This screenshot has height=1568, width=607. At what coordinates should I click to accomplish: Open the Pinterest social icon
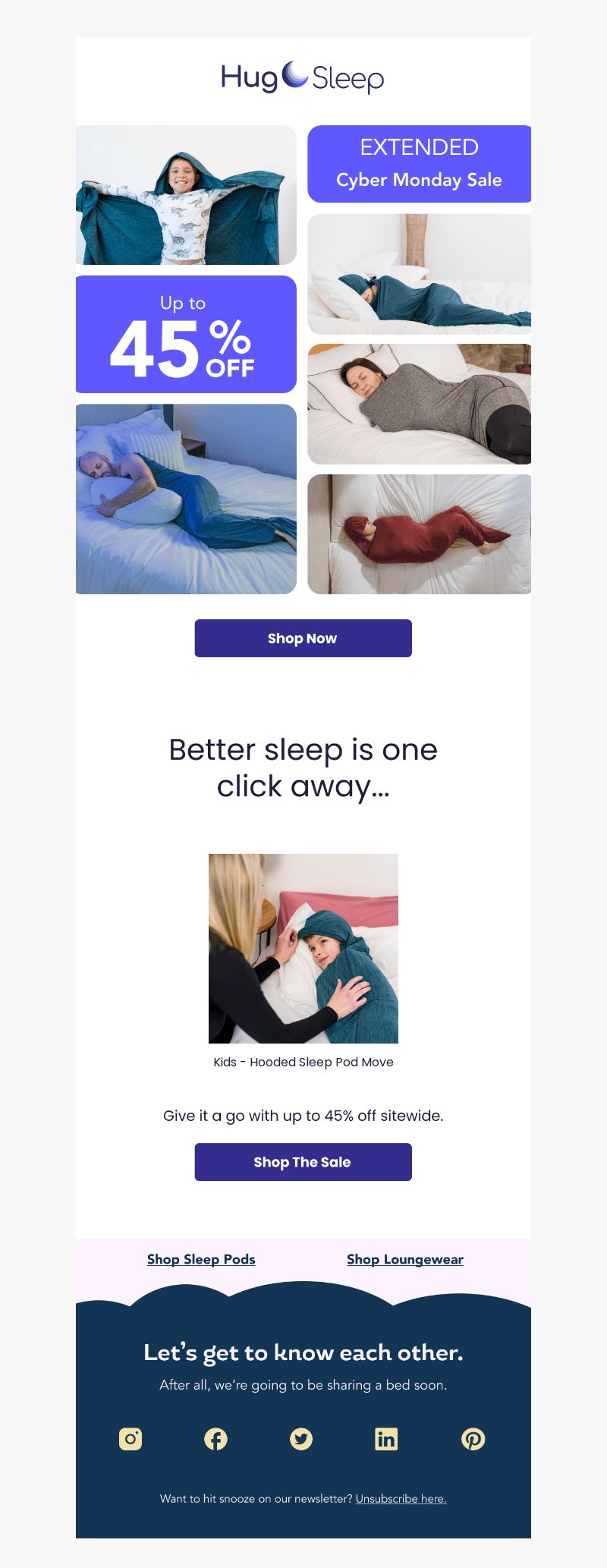pyautogui.click(x=473, y=1439)
